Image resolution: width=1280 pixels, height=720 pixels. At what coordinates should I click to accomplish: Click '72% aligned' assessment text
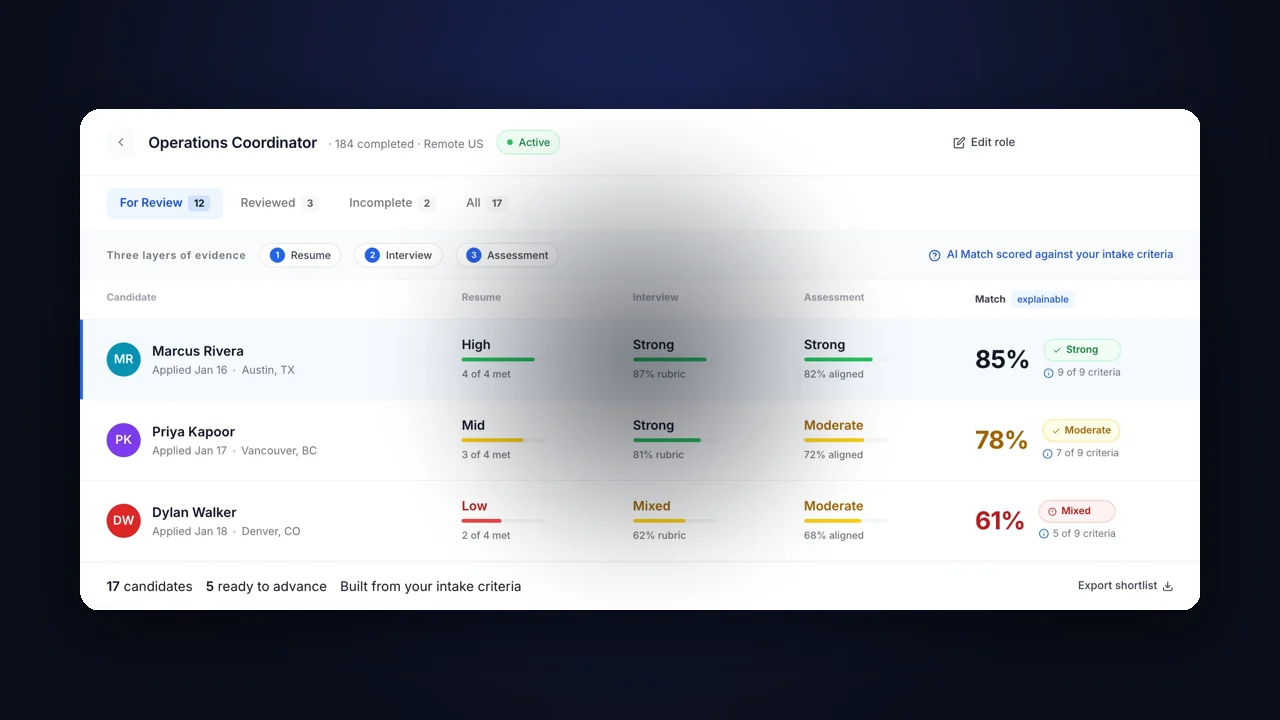click(x=834, y=455)
